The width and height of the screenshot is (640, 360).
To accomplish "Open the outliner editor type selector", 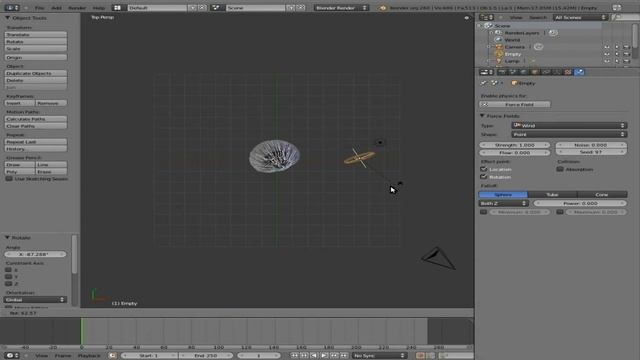I will pyautogui.click(x=486, y=17).
